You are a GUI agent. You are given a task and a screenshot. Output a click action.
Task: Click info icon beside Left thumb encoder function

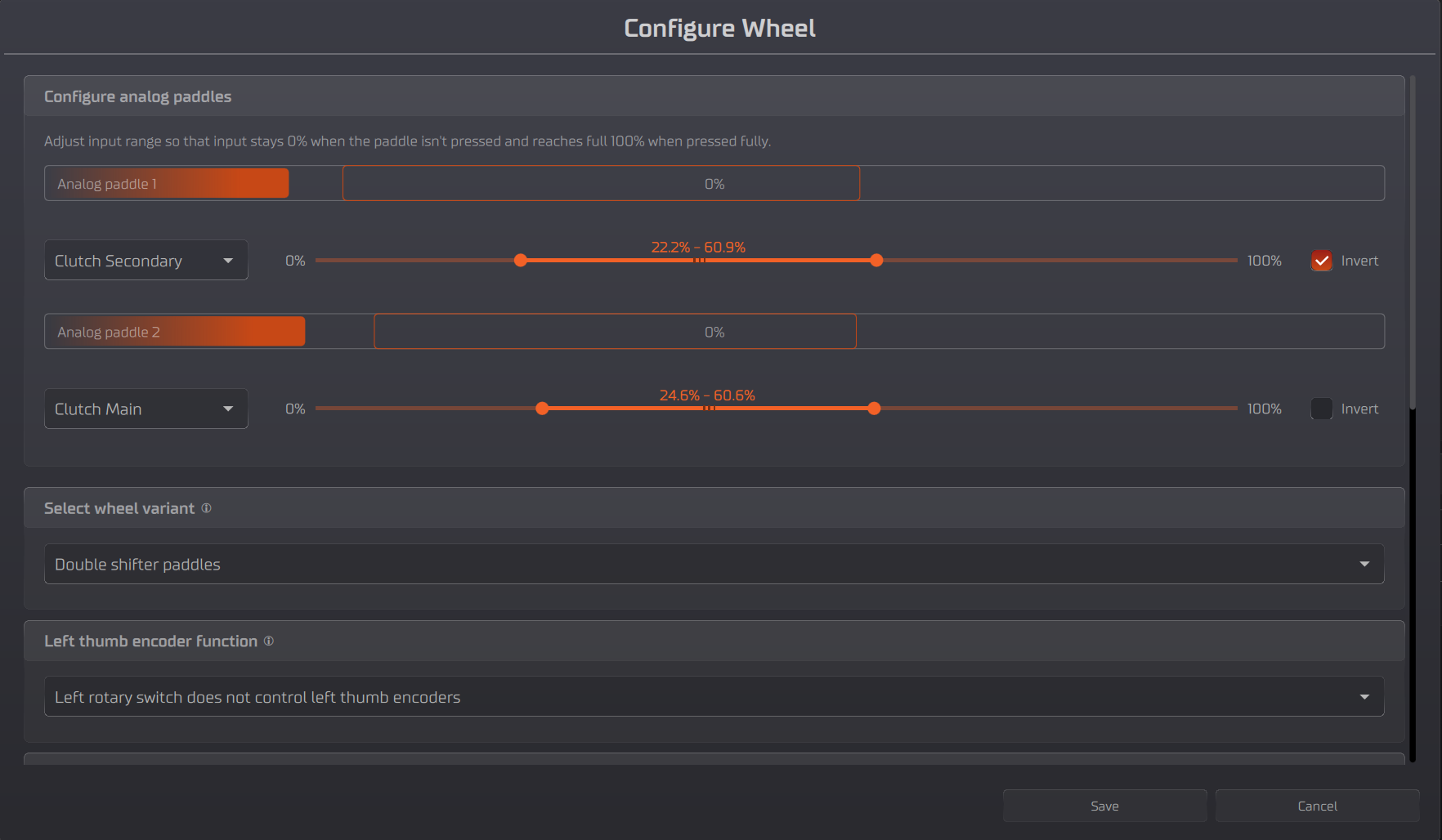pyautogui.click(x=268, y=641)
